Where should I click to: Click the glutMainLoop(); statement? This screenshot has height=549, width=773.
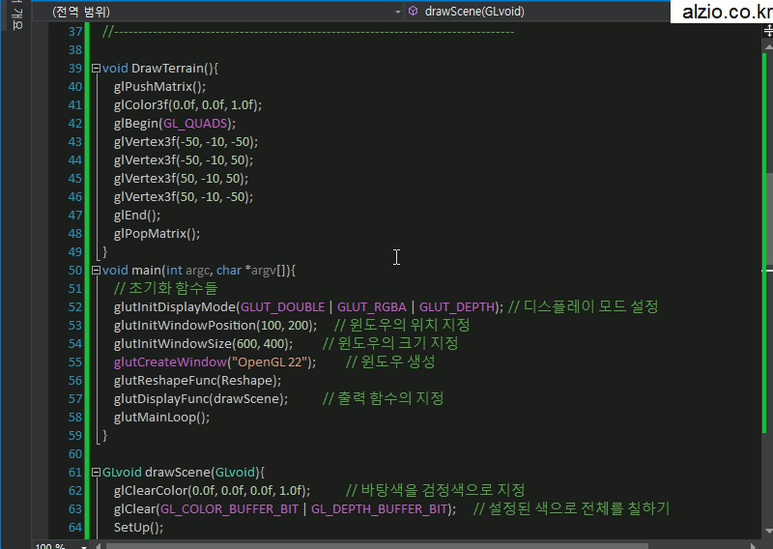(162, 417)
